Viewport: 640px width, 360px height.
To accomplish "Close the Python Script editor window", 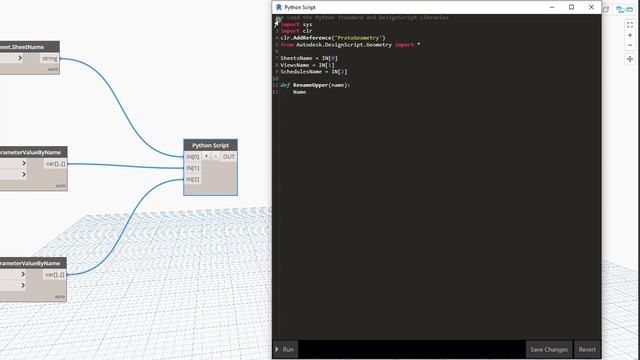I will [591, 7].
